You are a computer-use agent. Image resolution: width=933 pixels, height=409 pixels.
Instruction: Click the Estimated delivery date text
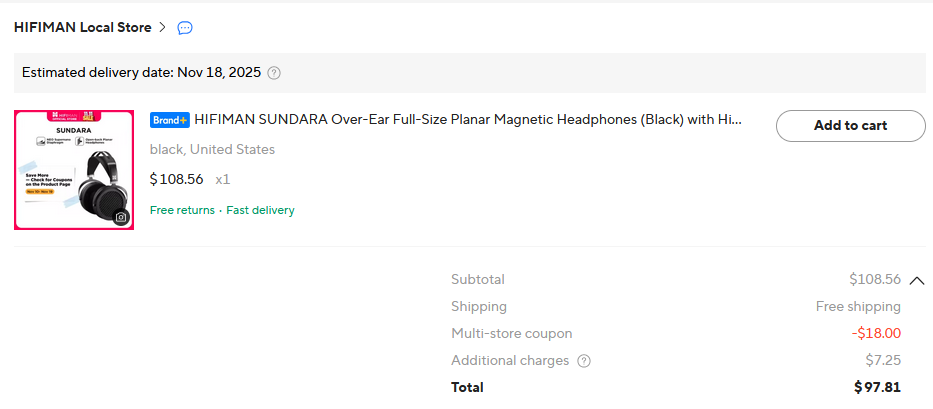coord(142,73)
